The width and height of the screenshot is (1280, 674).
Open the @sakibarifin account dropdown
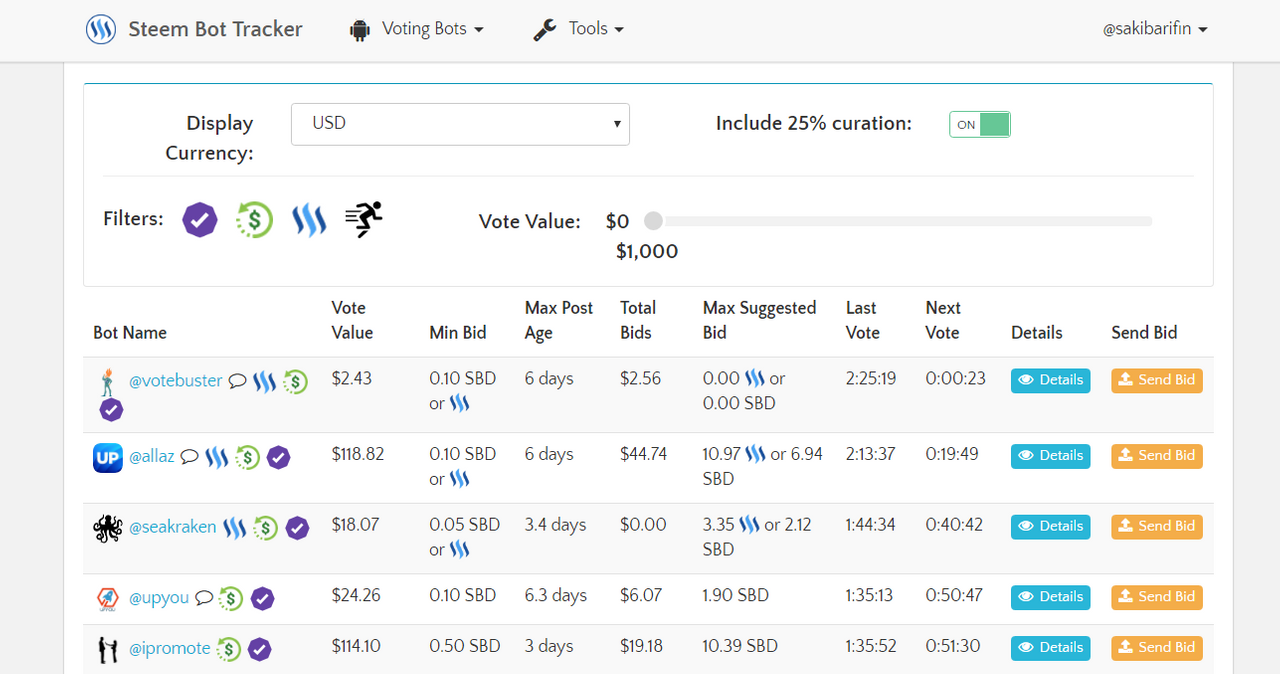point(1155,29)
